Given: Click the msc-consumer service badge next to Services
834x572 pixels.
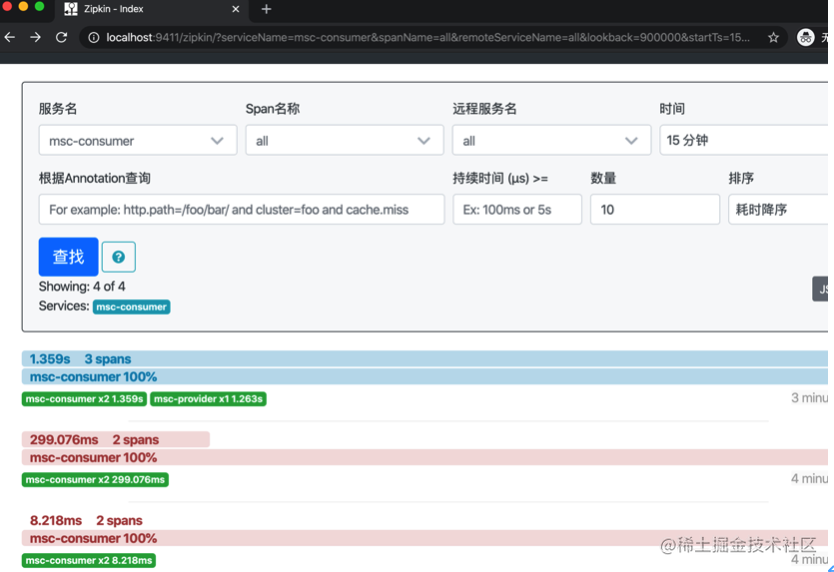Looking at the screenshot, I should tap(131, 307).
